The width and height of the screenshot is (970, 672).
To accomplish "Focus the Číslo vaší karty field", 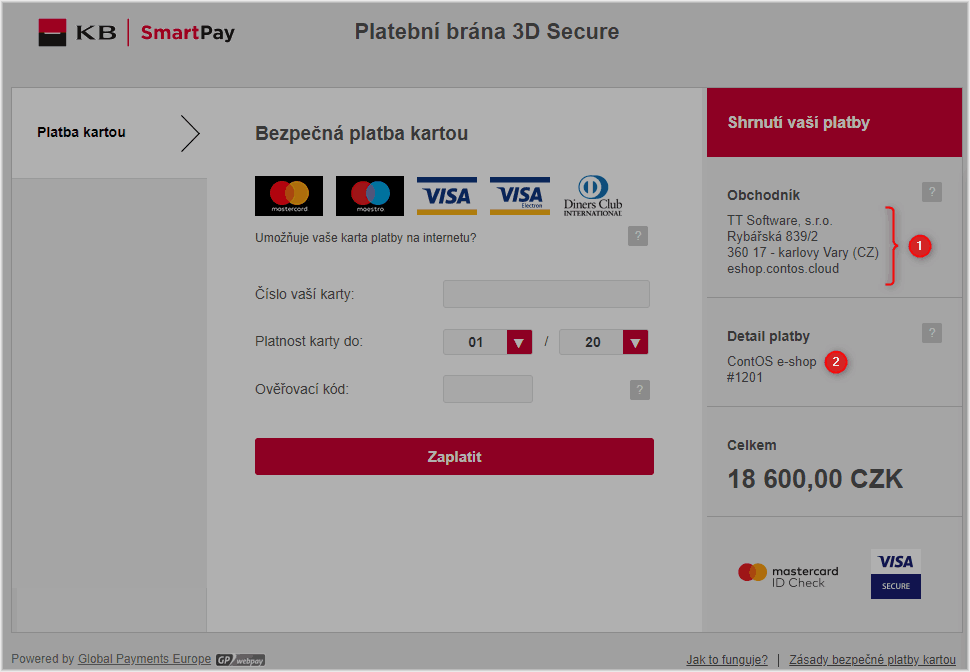I will click(546, 294).
